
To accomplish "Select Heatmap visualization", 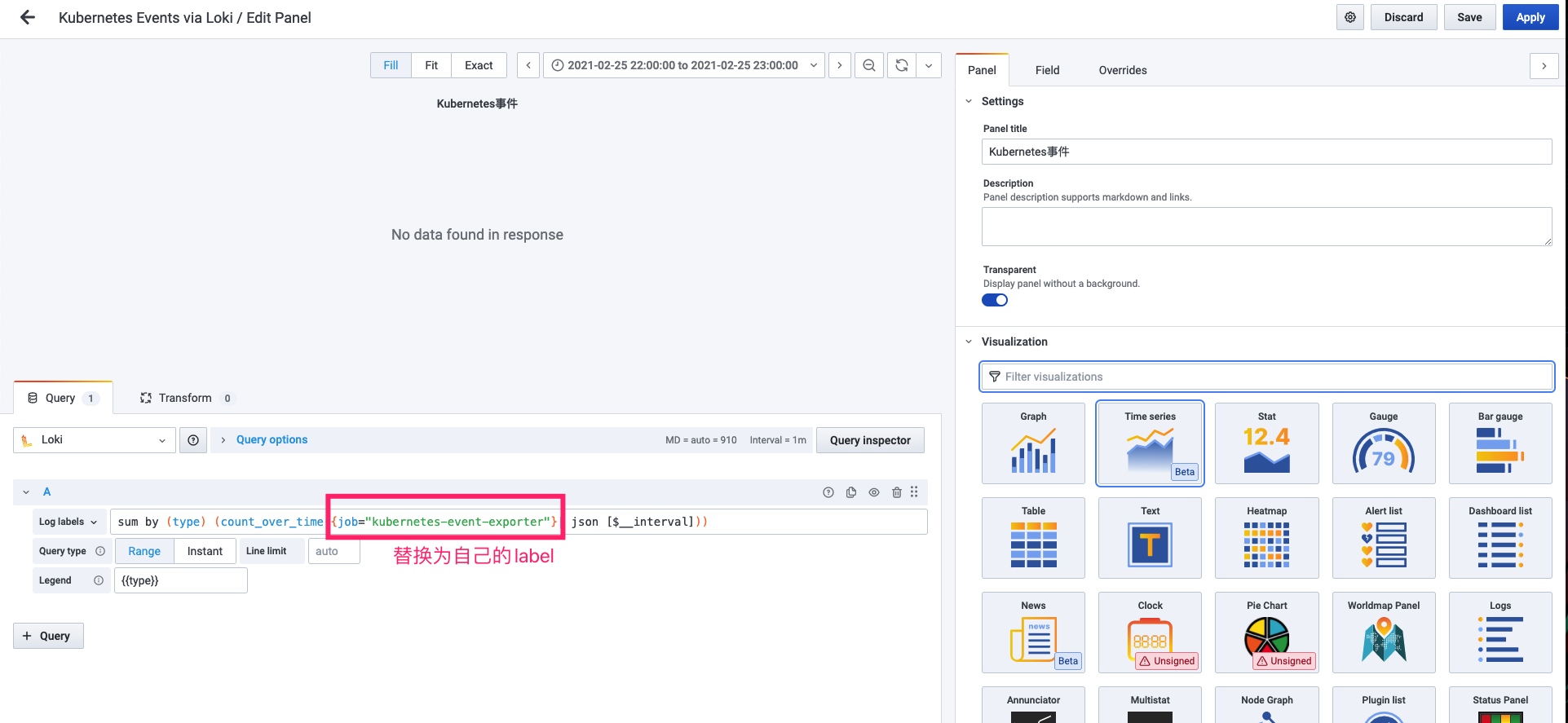I will click(1266, 538).
